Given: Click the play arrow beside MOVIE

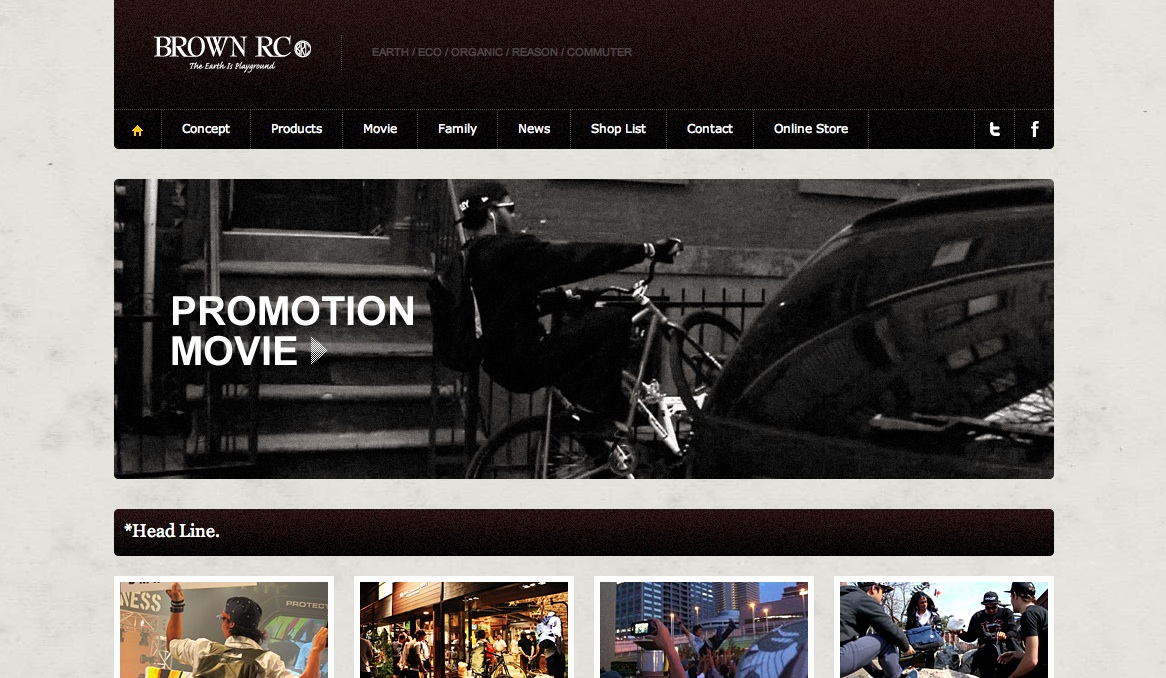Looking at the screenshot, I should (318, 351).
